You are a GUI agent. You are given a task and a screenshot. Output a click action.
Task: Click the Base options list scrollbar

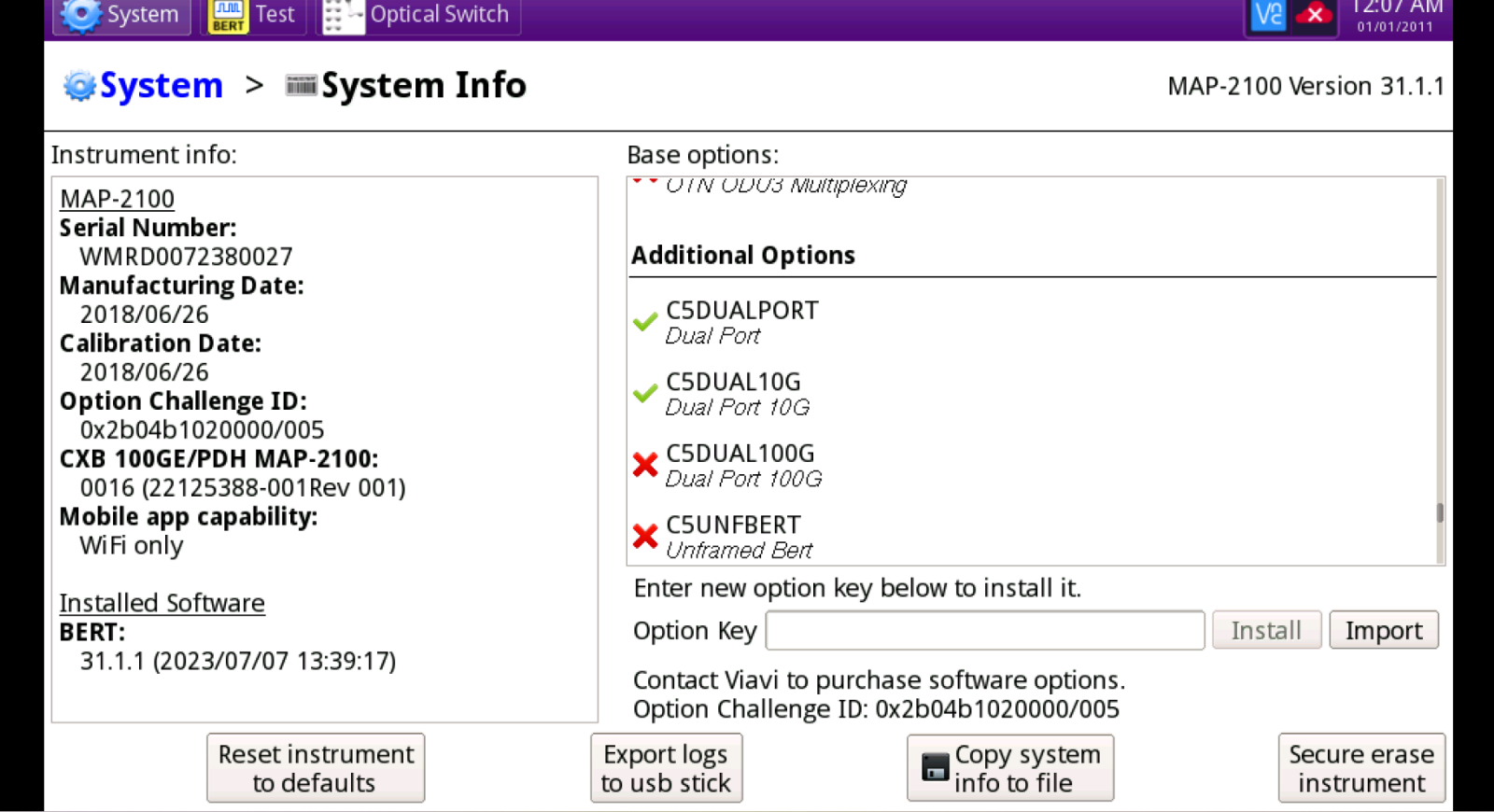[x=1440, y=512]
